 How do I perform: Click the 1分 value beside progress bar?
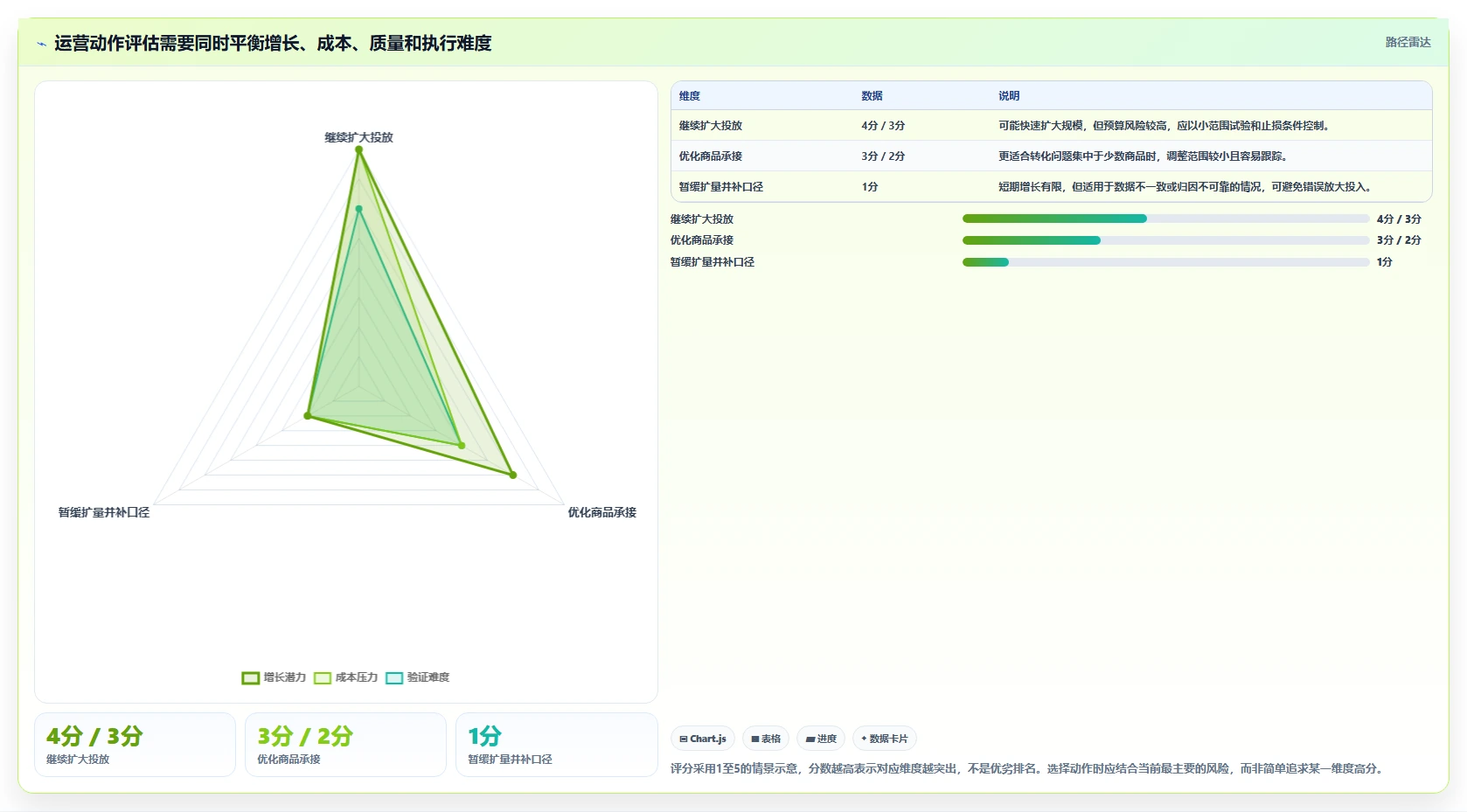pos(1385,262)
